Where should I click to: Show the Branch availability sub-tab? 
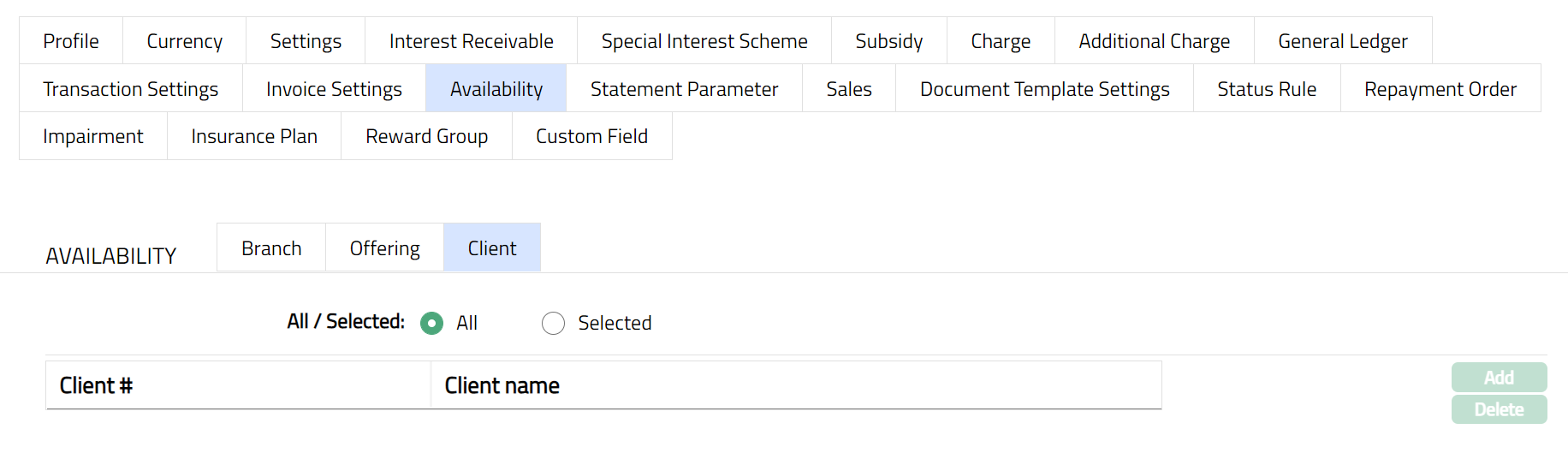click(271, 248)
